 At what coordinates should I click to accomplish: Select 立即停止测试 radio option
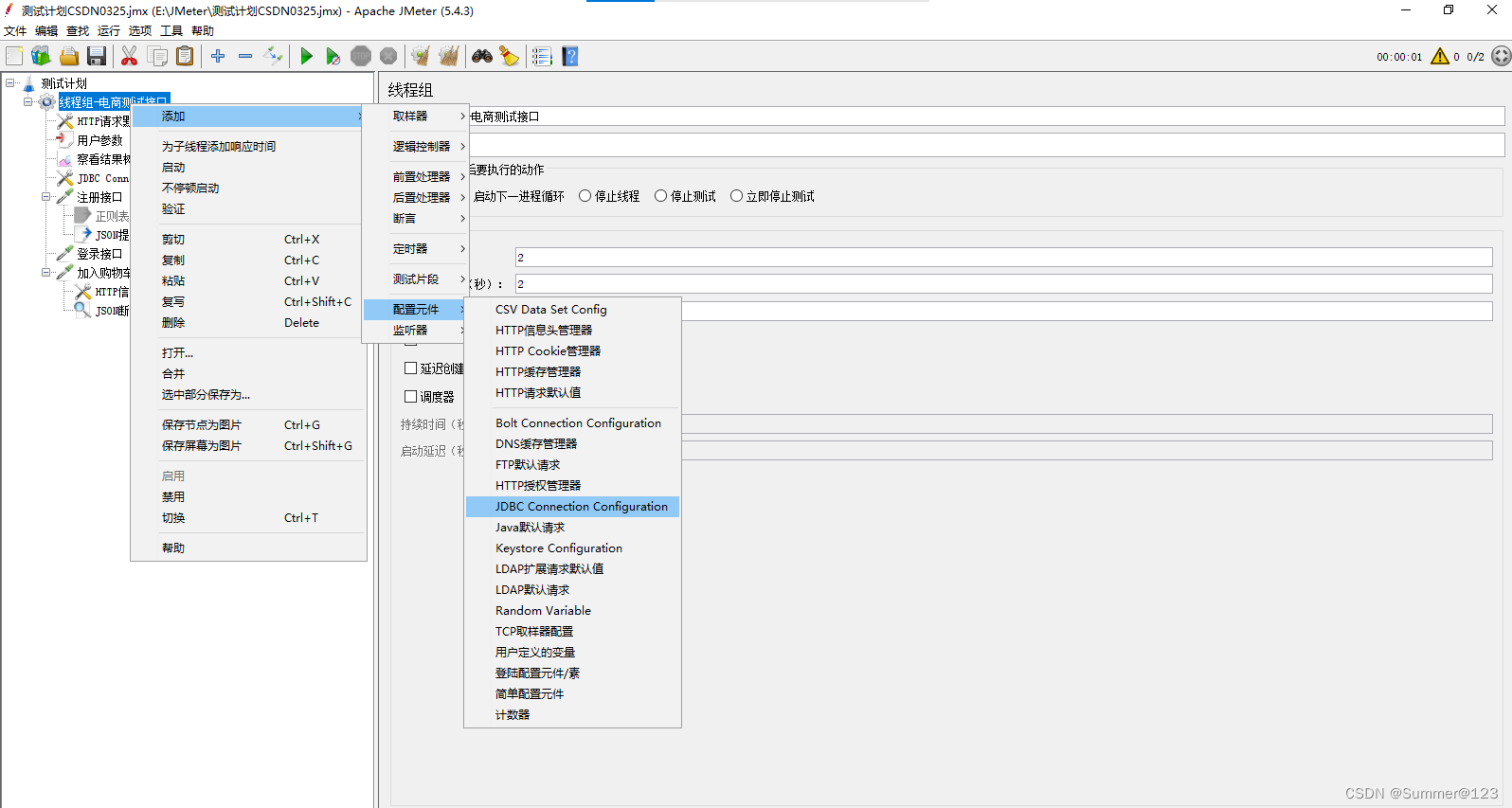click(x=772, y=196)
